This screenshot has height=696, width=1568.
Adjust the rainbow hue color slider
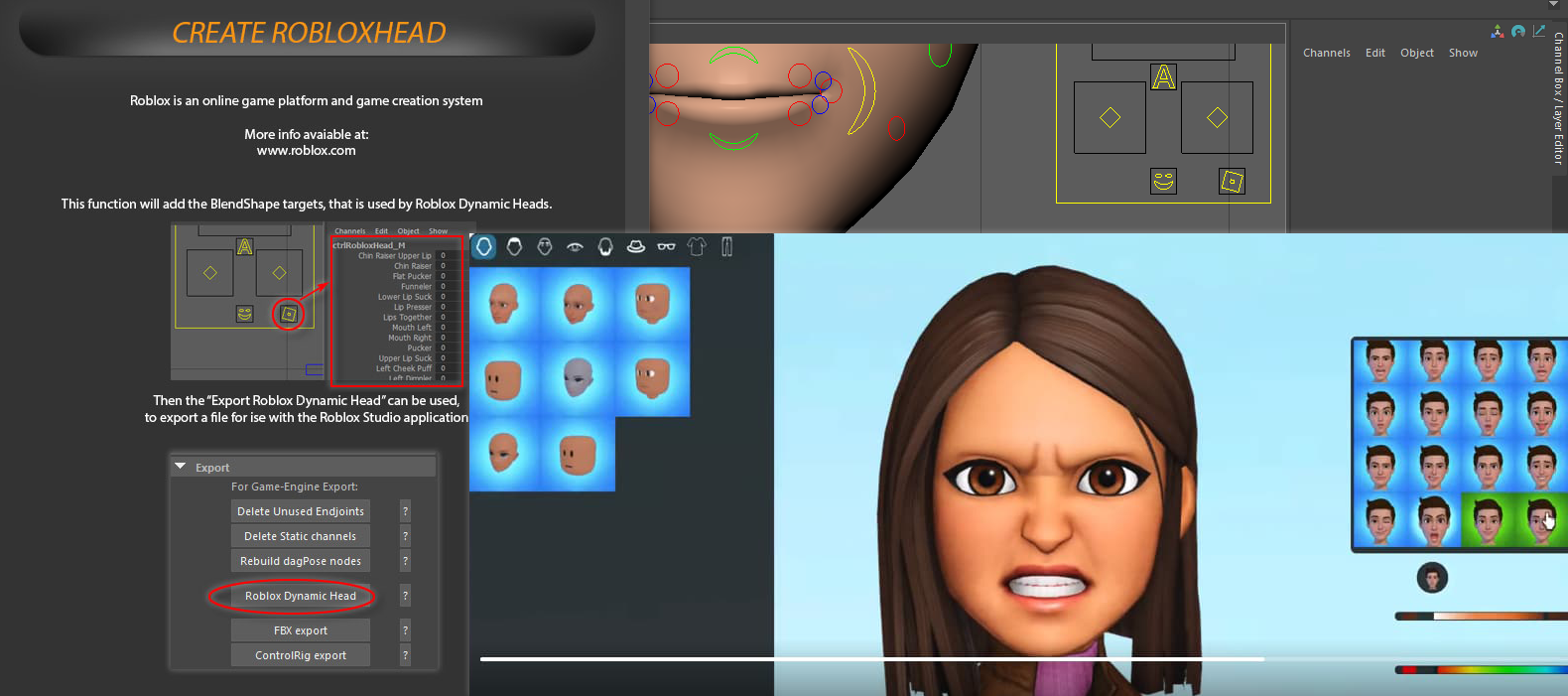[1481, 670]
